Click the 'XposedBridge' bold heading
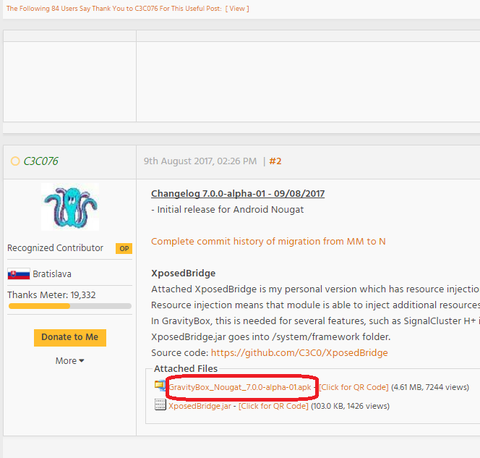The width and height of the screenshot is (480, 458). (x=183, y=273)
